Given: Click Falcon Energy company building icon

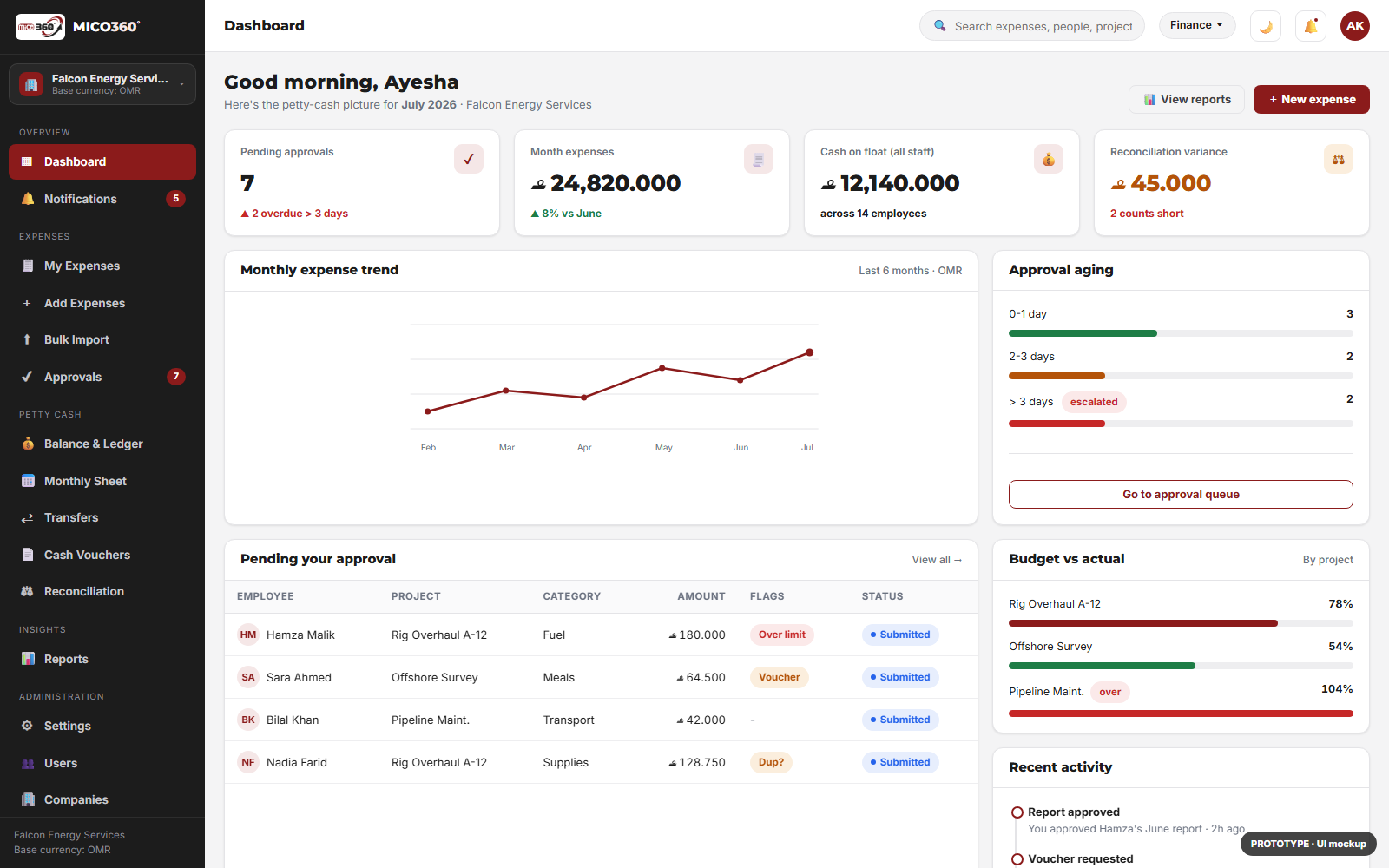Looking at the screenshot, I should click(x=31, y=84).
